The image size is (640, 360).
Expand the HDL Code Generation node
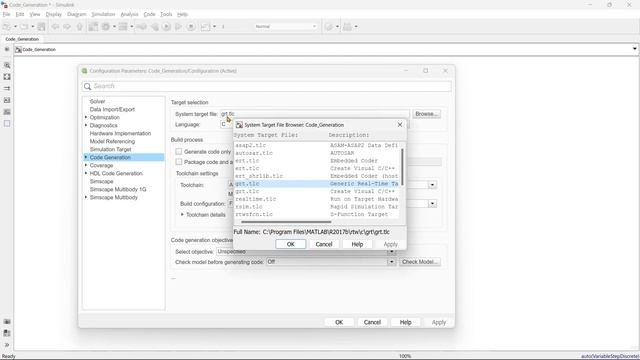point(86,173)
